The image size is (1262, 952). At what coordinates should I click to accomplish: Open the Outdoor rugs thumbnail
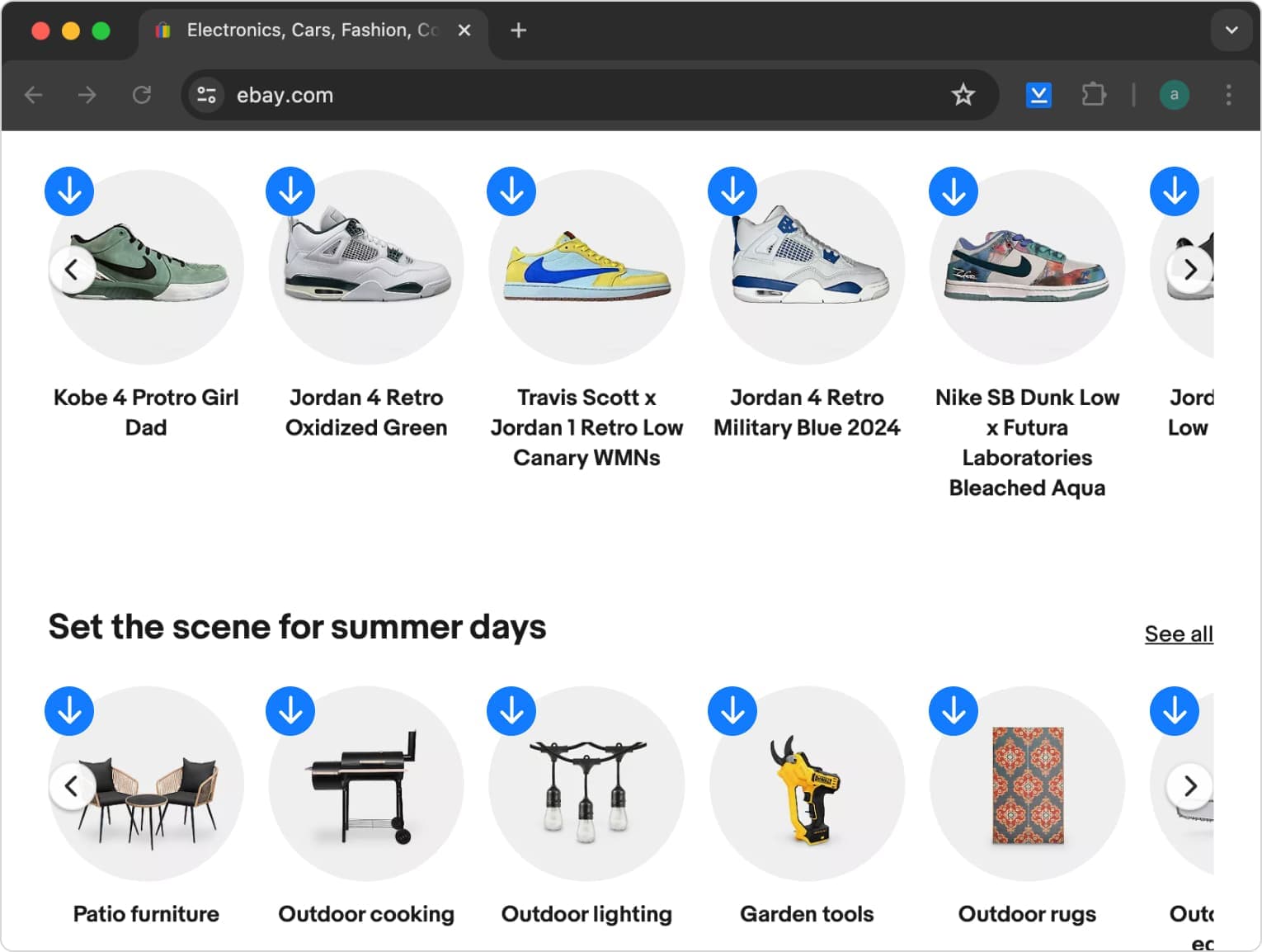(1027, 785)
